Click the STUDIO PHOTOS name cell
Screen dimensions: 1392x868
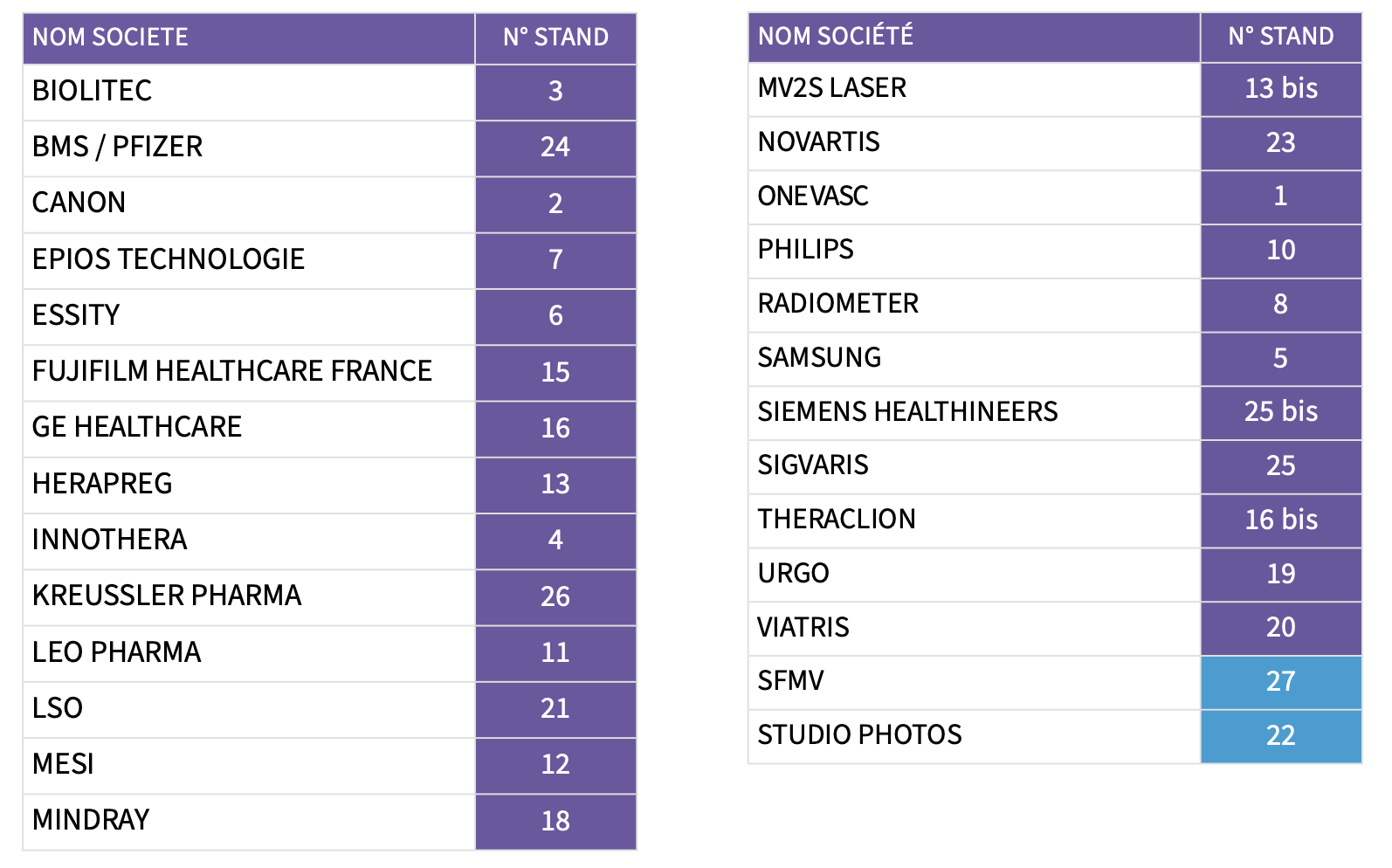click(x=859, y=735)
